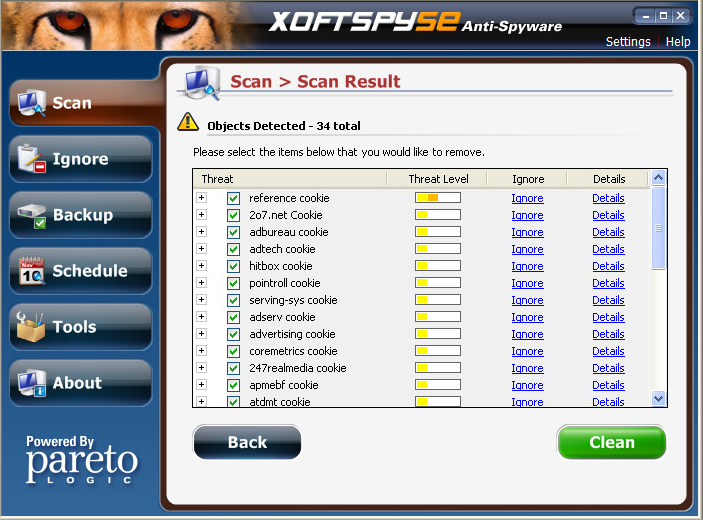Expand the adtech cookie row
The width and height of the screenshot is (703, 520).
(201, 249)
